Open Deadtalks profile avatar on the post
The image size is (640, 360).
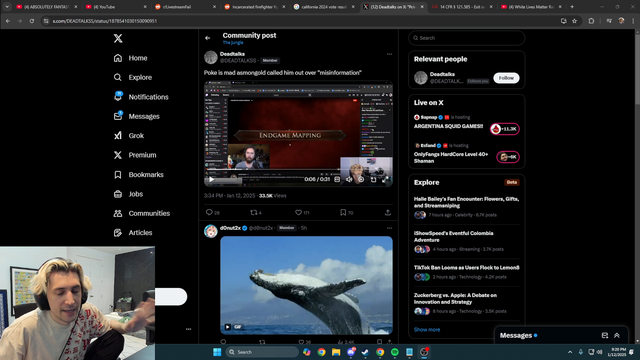[211, 57]
